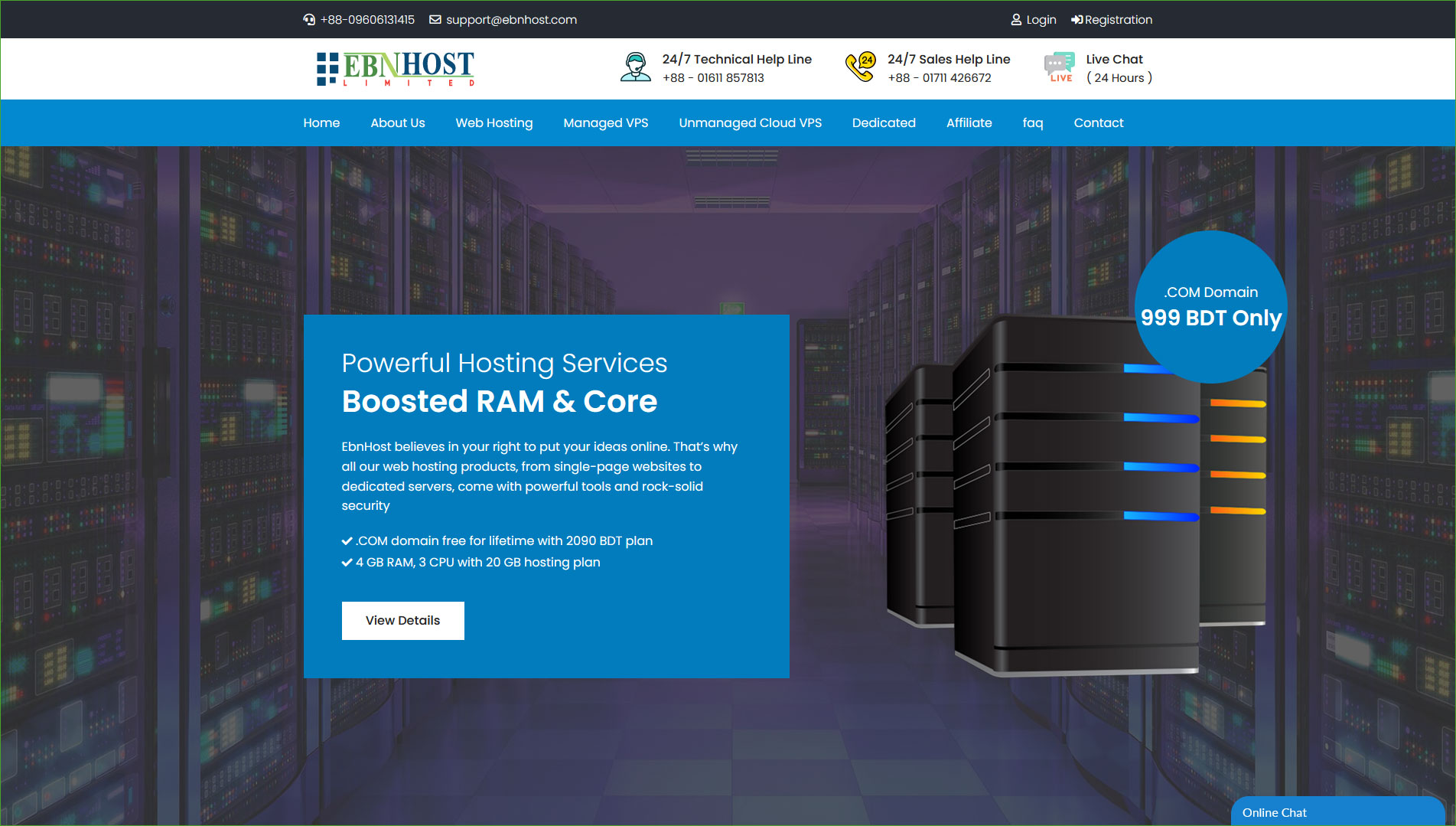The image size is (1456, 826).
Task: Click the '24/7 Technical Help Line' heading
Action: tap(737, 59)
